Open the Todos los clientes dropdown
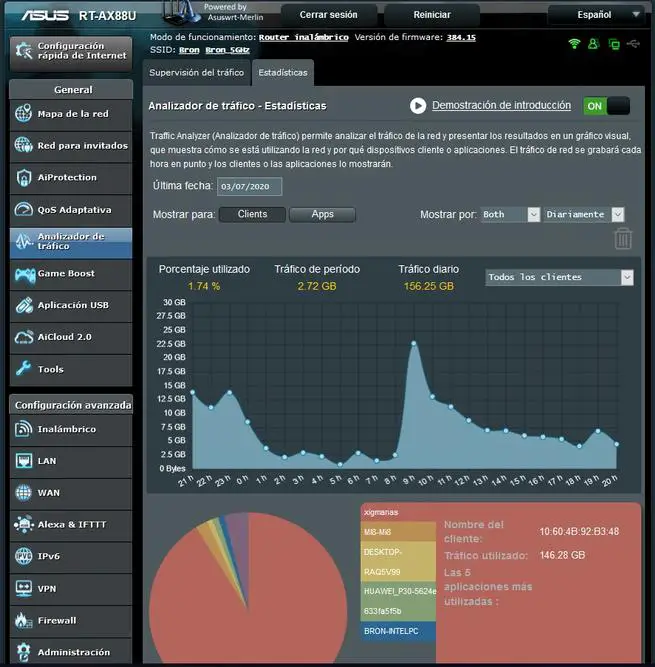The image size is (655, 667). tap(559, 277)
